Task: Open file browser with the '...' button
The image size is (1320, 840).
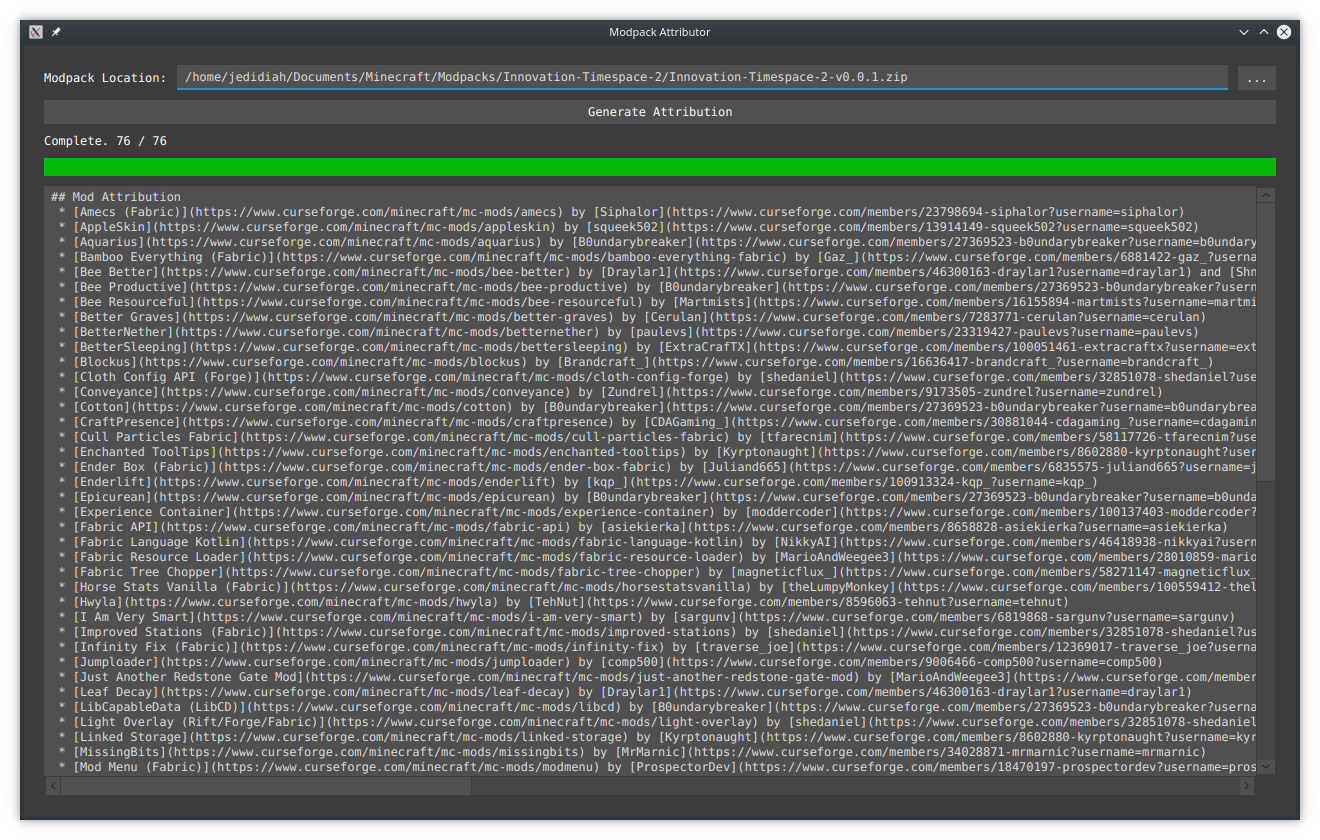Action: (x=1257, y=78)
